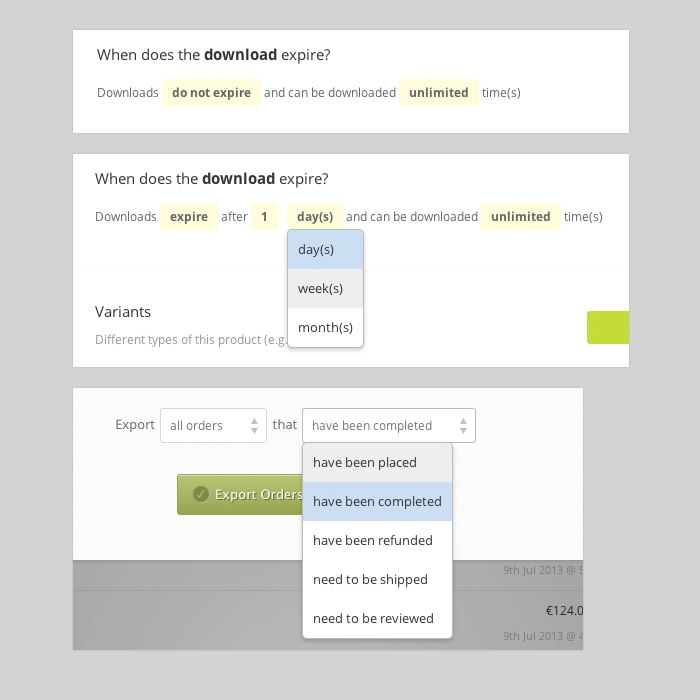The image size is (700, 700).
Task: Click the "1" expiry number field
Action: point(264,217)
